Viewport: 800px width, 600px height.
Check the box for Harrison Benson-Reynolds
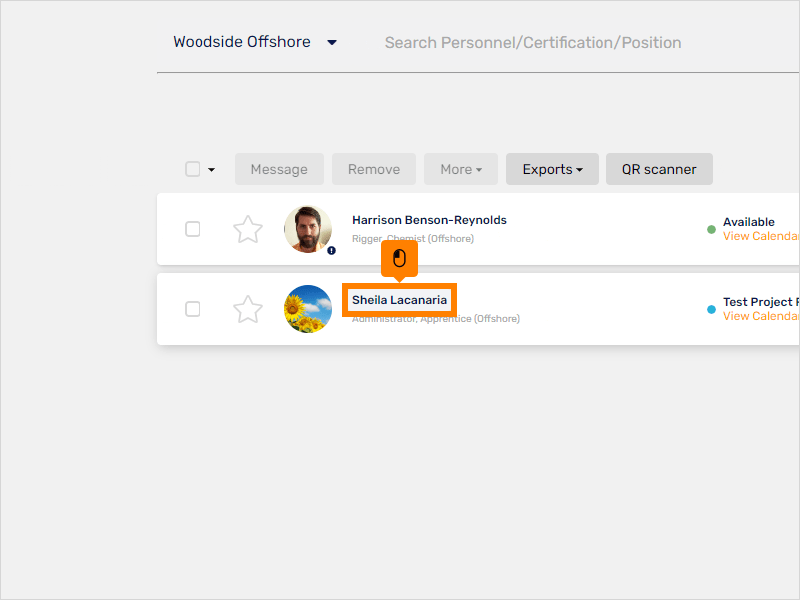click(192, 229)
